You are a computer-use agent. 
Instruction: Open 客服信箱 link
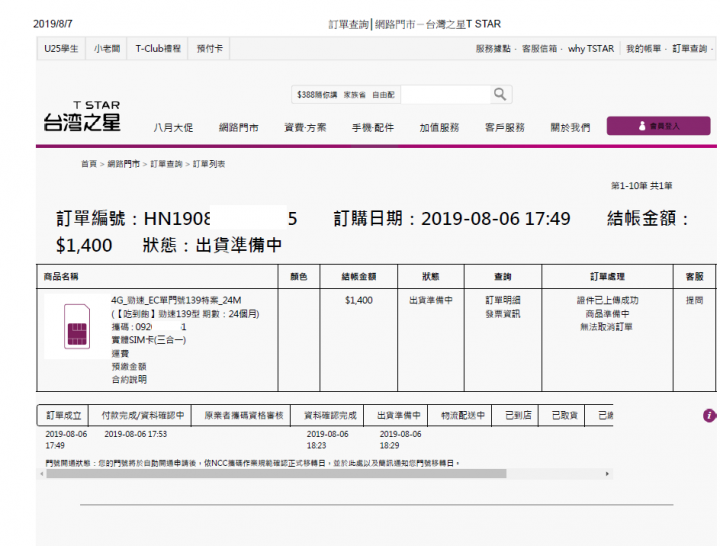(540, 49)
